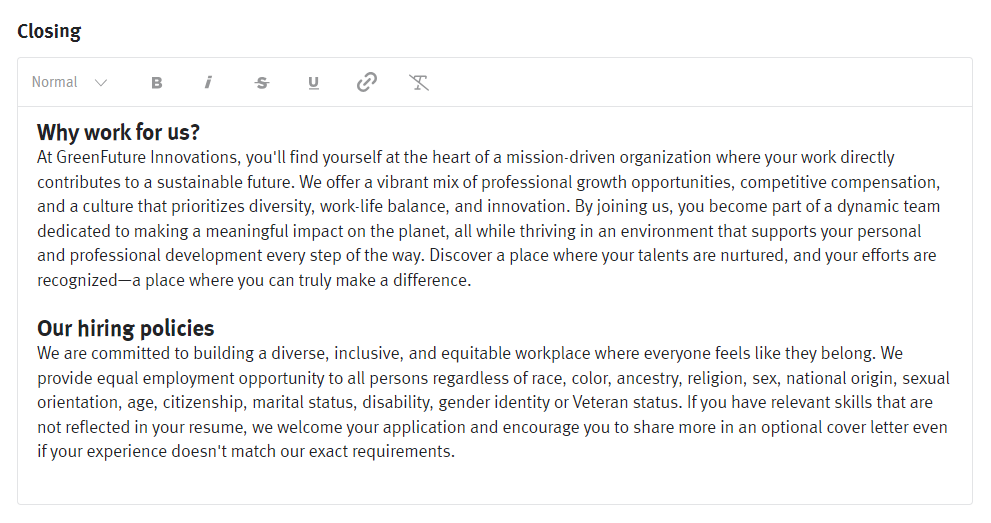This screenshot has height=523, width=991.
Task: Underline the selected text
Action: [314, 83]
